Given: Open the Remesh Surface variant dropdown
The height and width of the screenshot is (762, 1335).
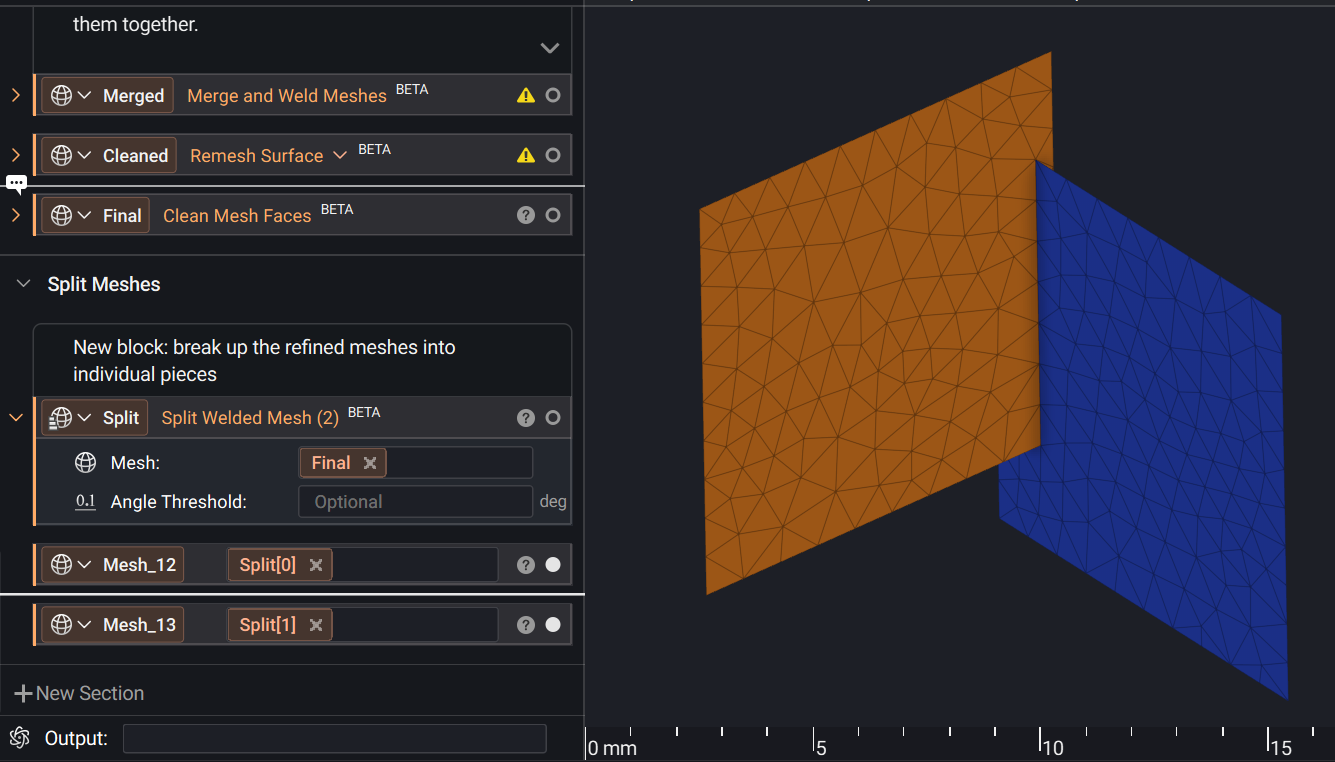Looking at the screenshot, I should (x=340, y=155).
